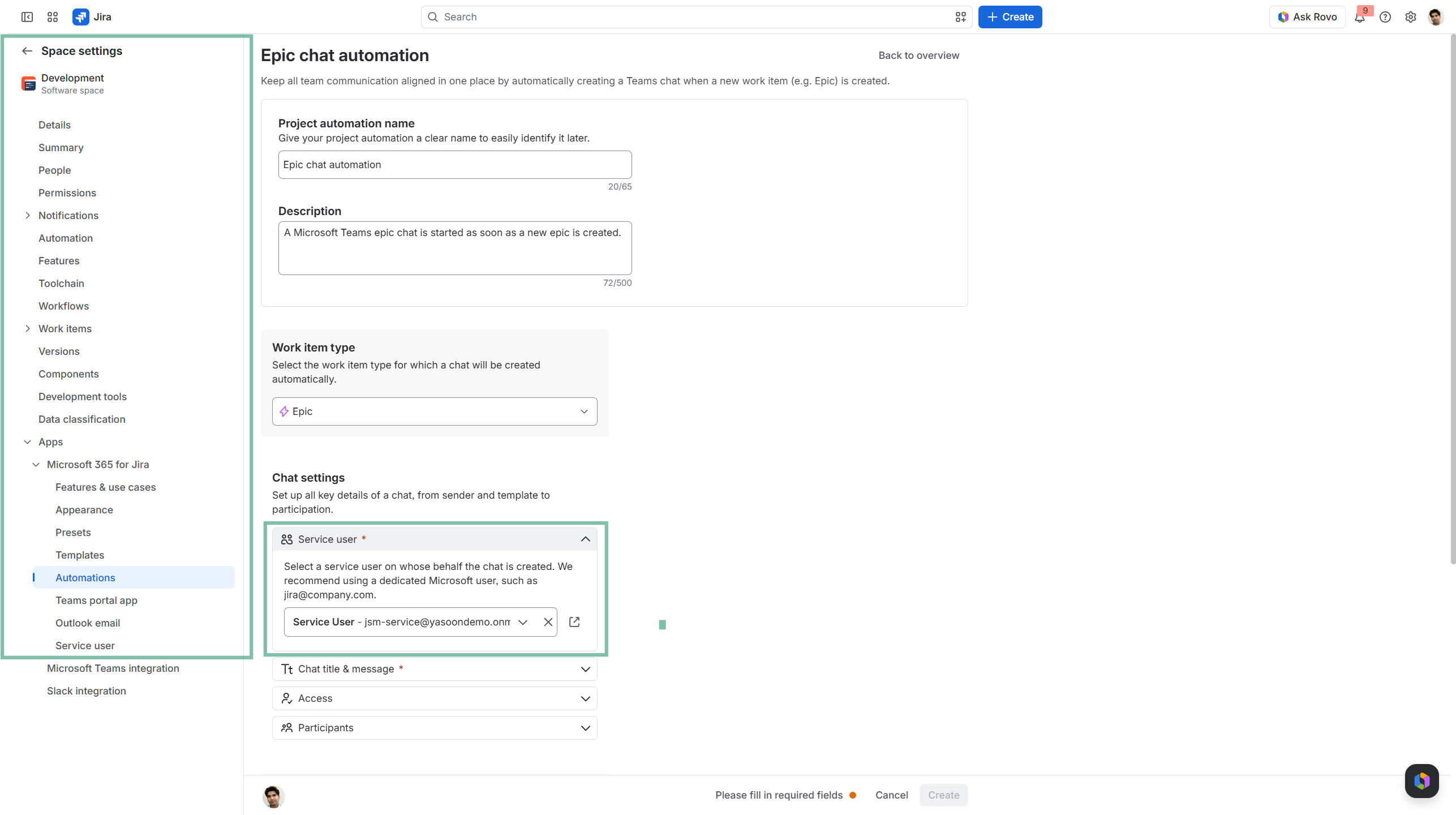Screen dimensions: 1456x815
Task: Click the user avatar in footer bar
Action: coord(273,797)
